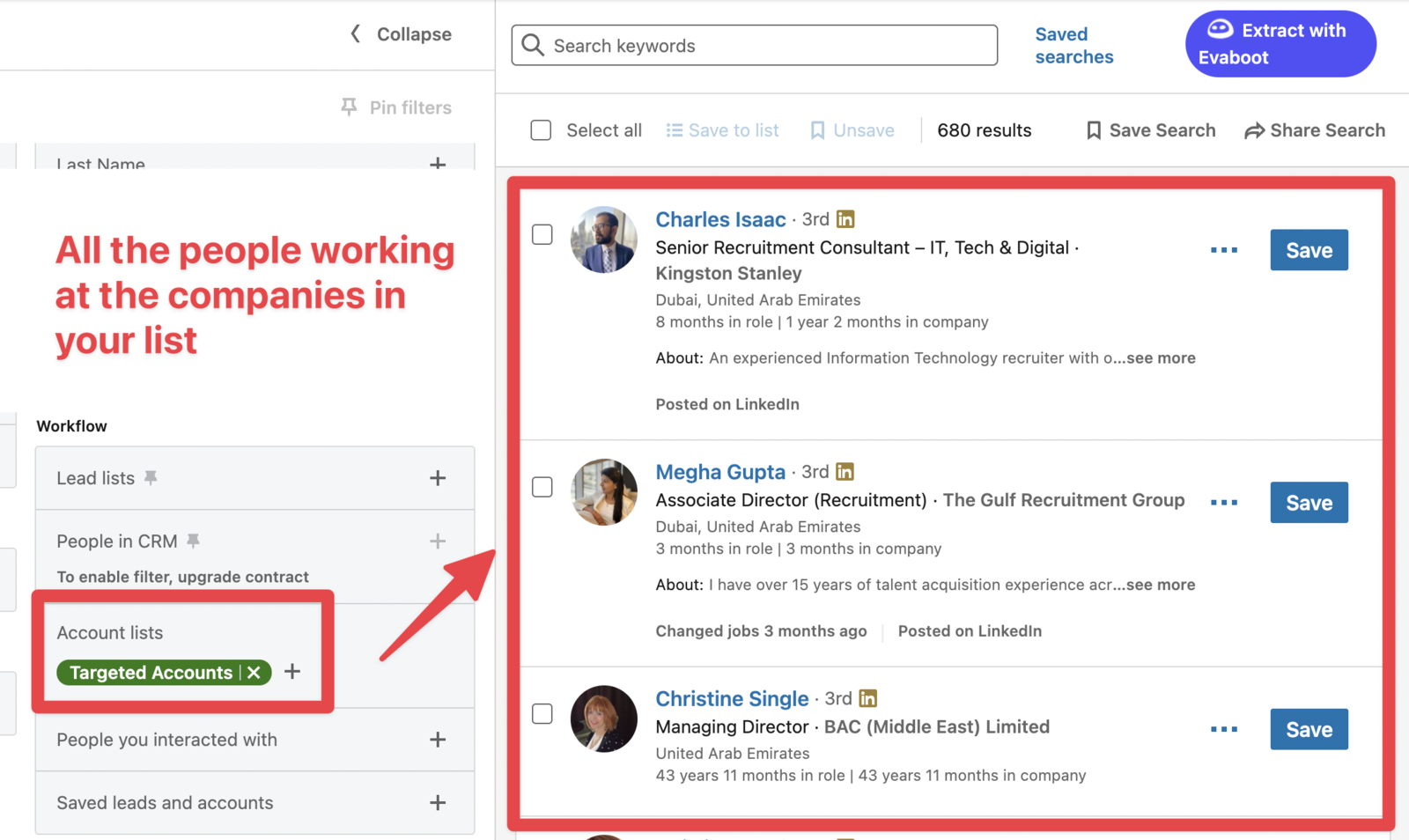
Task: Click Share Search text
Action: 1327,130
